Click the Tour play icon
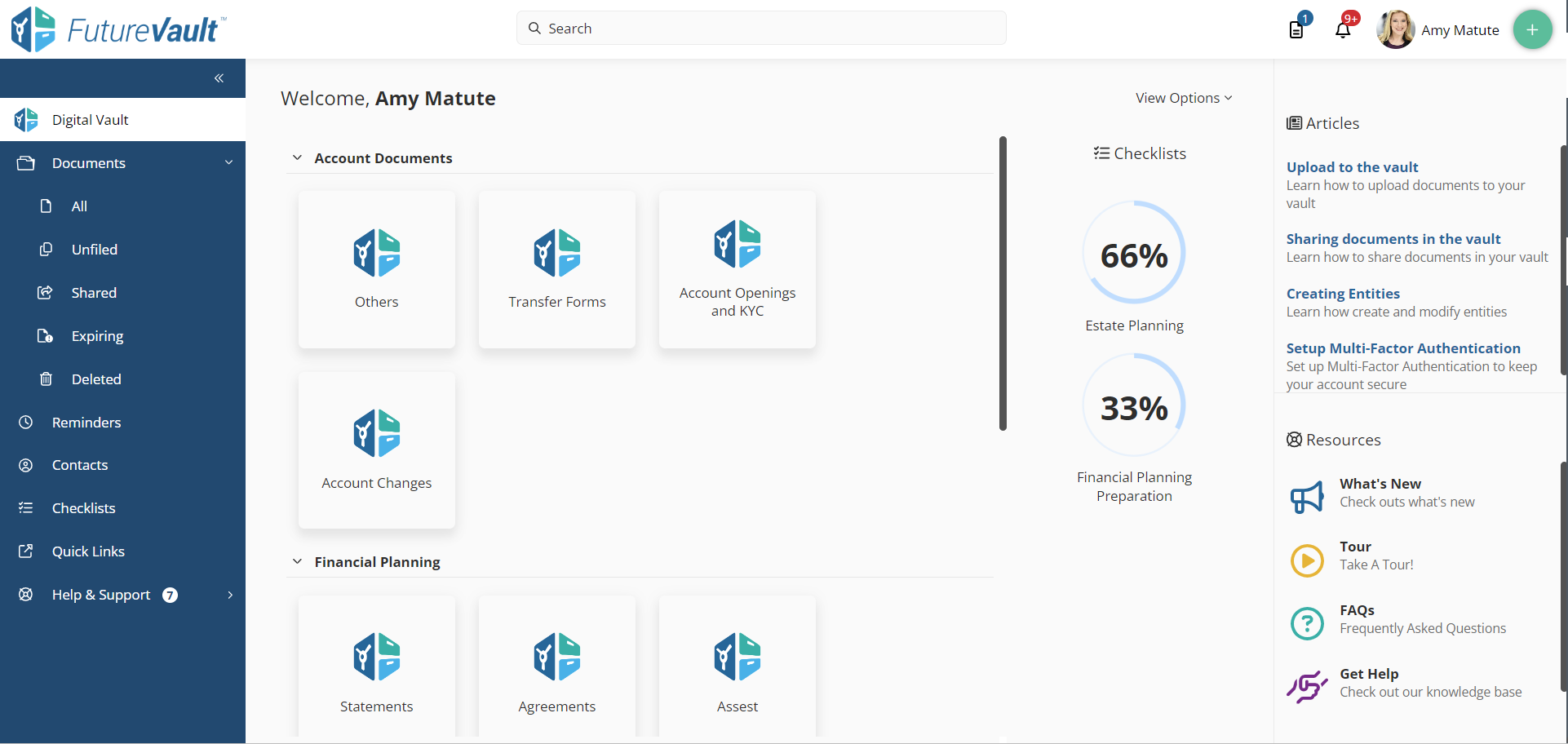Image resolution: width=1568 pixels, height=744 pixels. (x=1307, y=560)
